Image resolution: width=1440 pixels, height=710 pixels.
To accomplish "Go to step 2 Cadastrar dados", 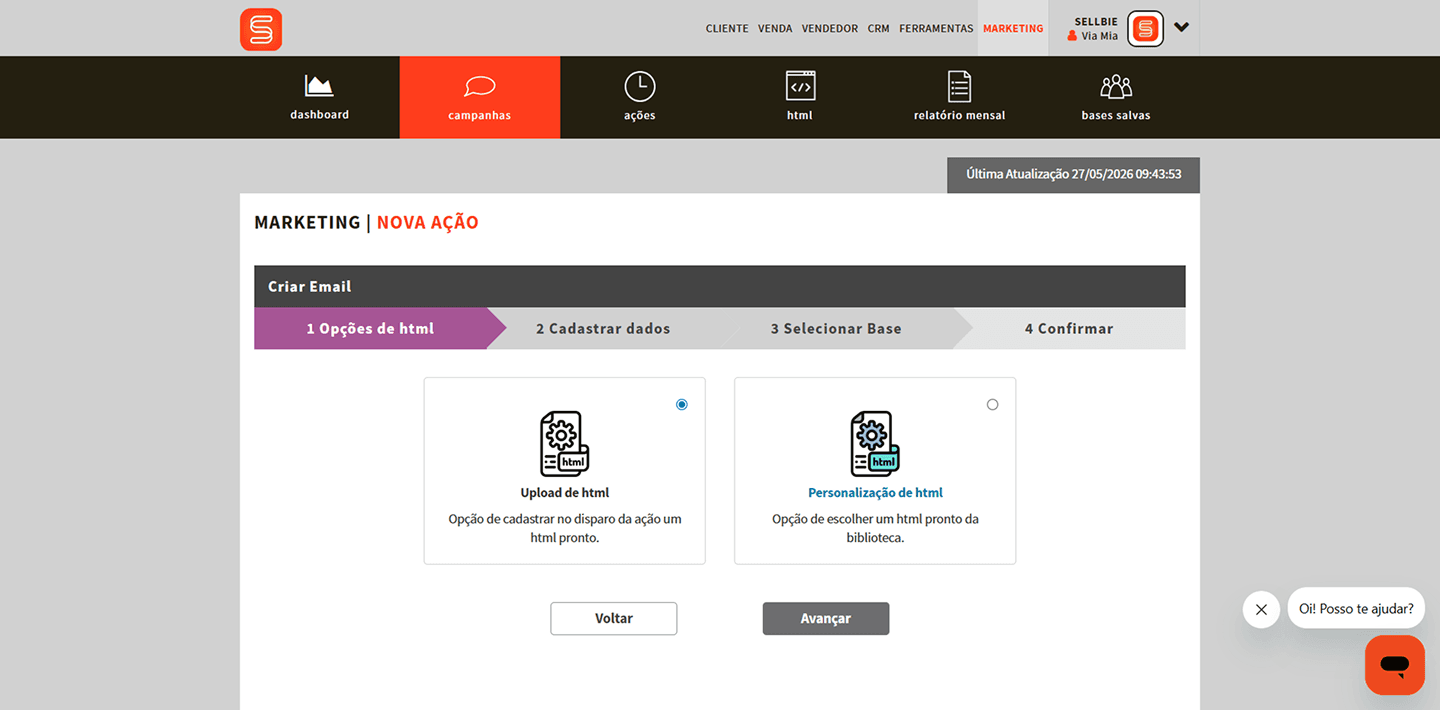I will (603, 328).
